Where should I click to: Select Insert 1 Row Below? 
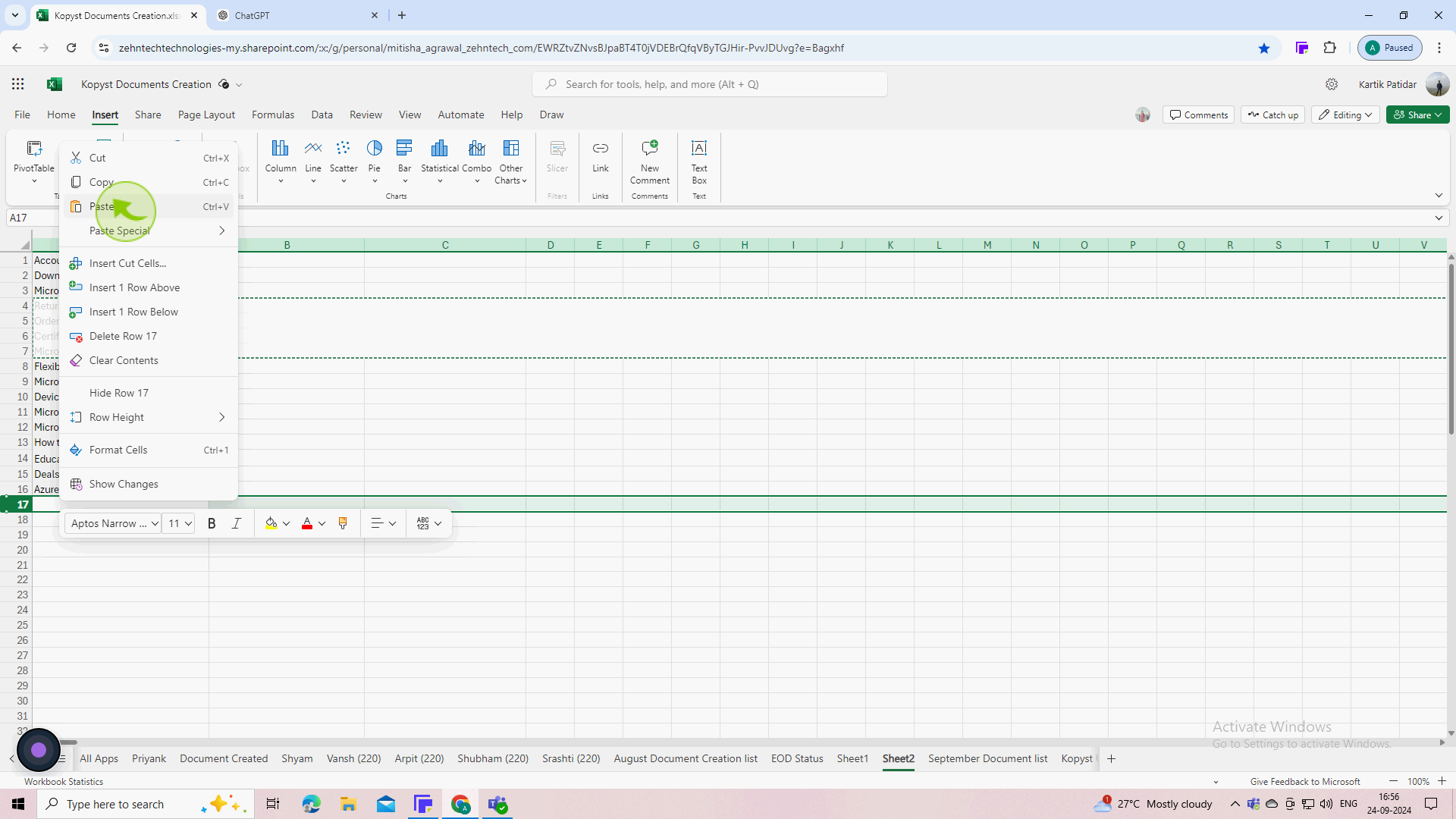[149, 312]
